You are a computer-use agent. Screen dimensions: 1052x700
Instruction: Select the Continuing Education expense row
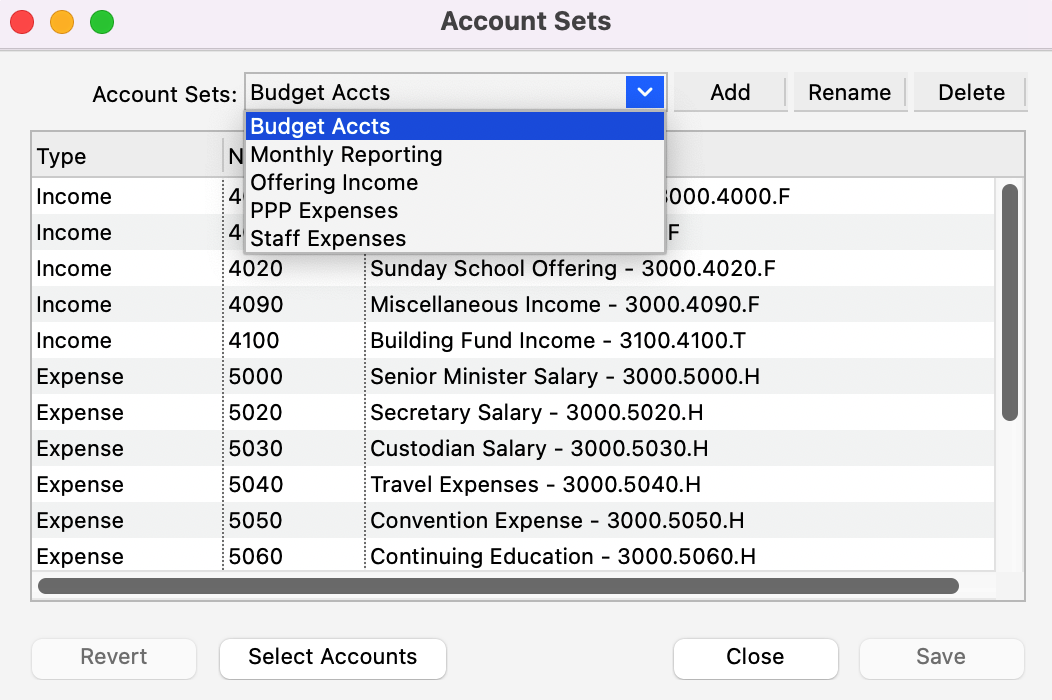(x=562, y=557)
